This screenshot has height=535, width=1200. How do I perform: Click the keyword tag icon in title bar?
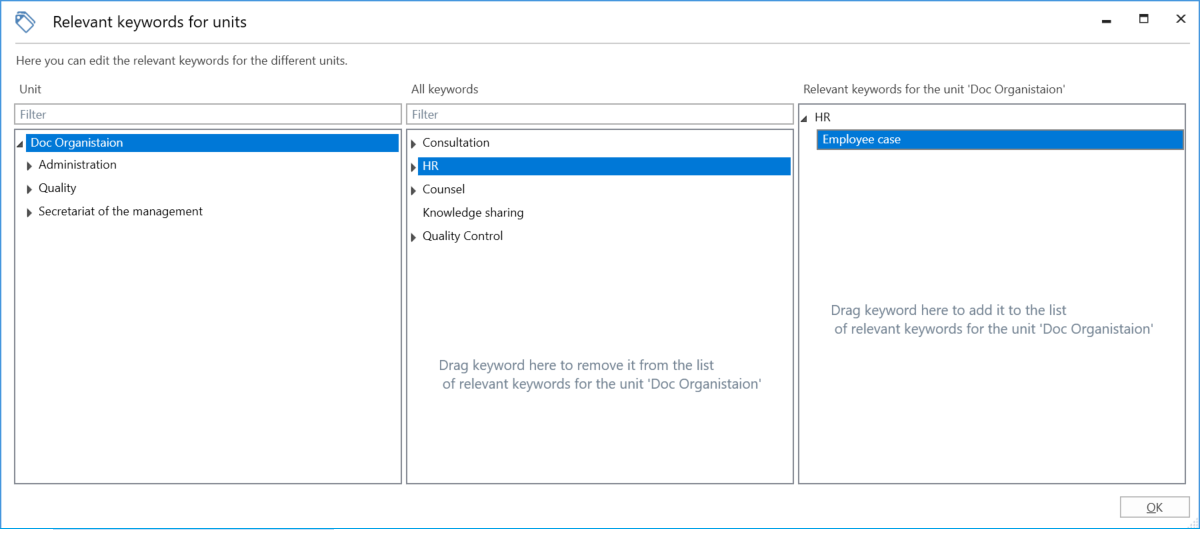point(26,21)
